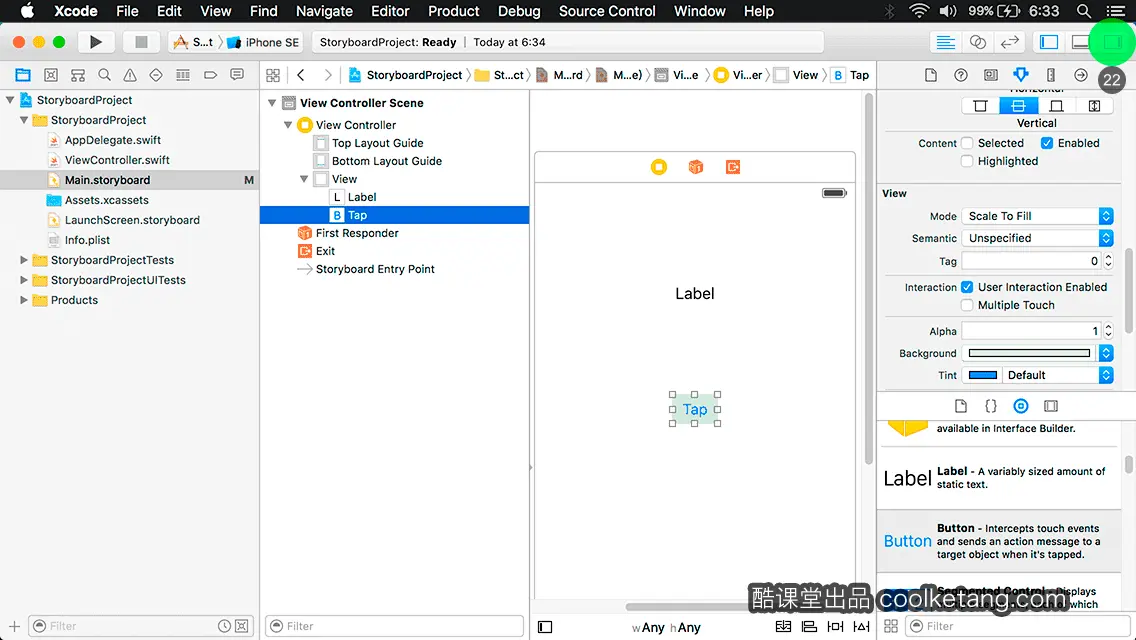Click the blue Tint color swatch

(982, 375)
